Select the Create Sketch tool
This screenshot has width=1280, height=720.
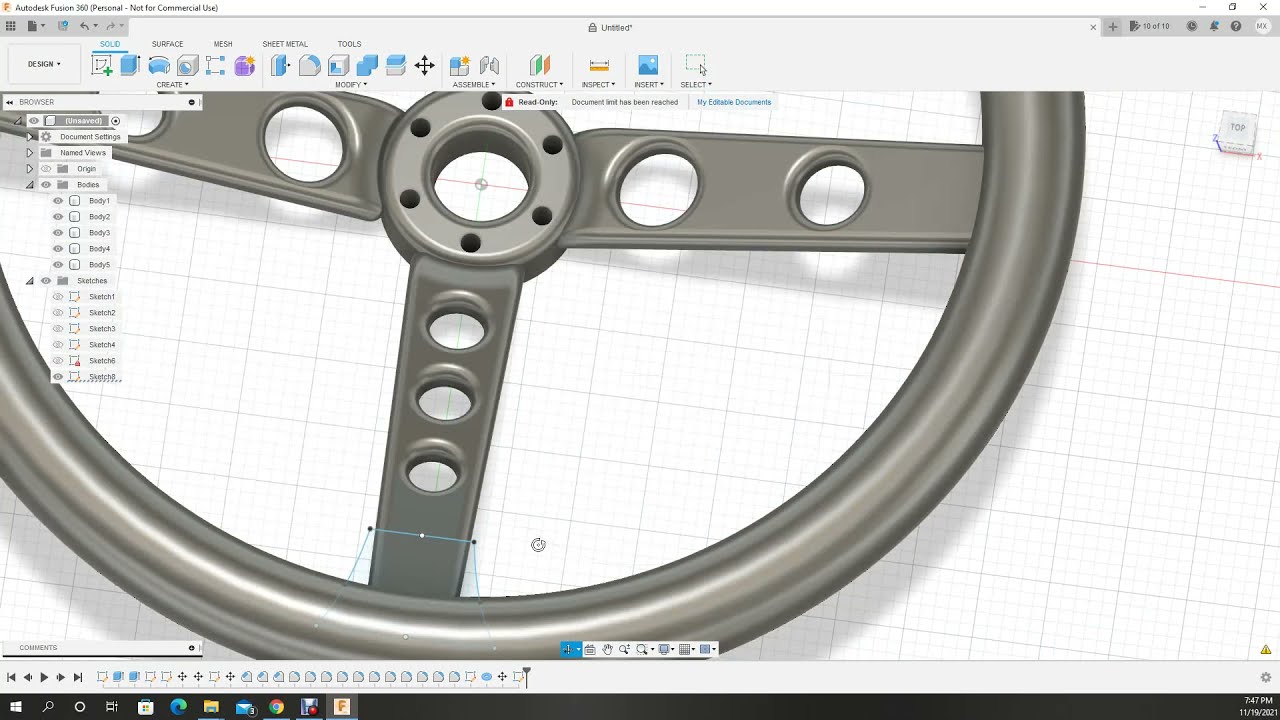[x=102, y=65]
